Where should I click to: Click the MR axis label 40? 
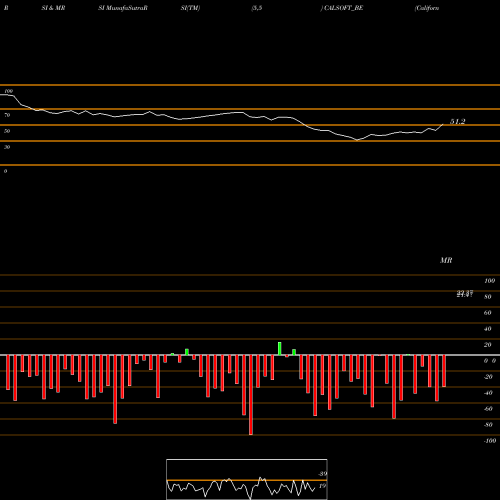[488, 329]
